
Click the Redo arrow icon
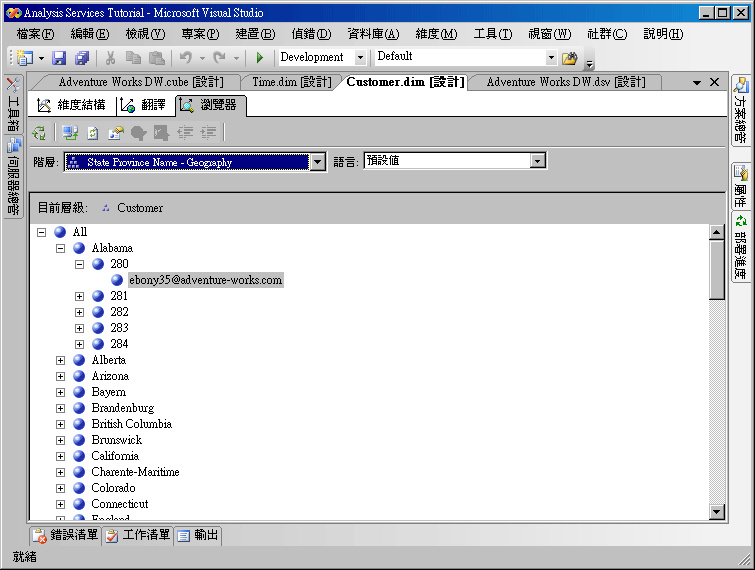pyautogui.click(x=219, y=58)
